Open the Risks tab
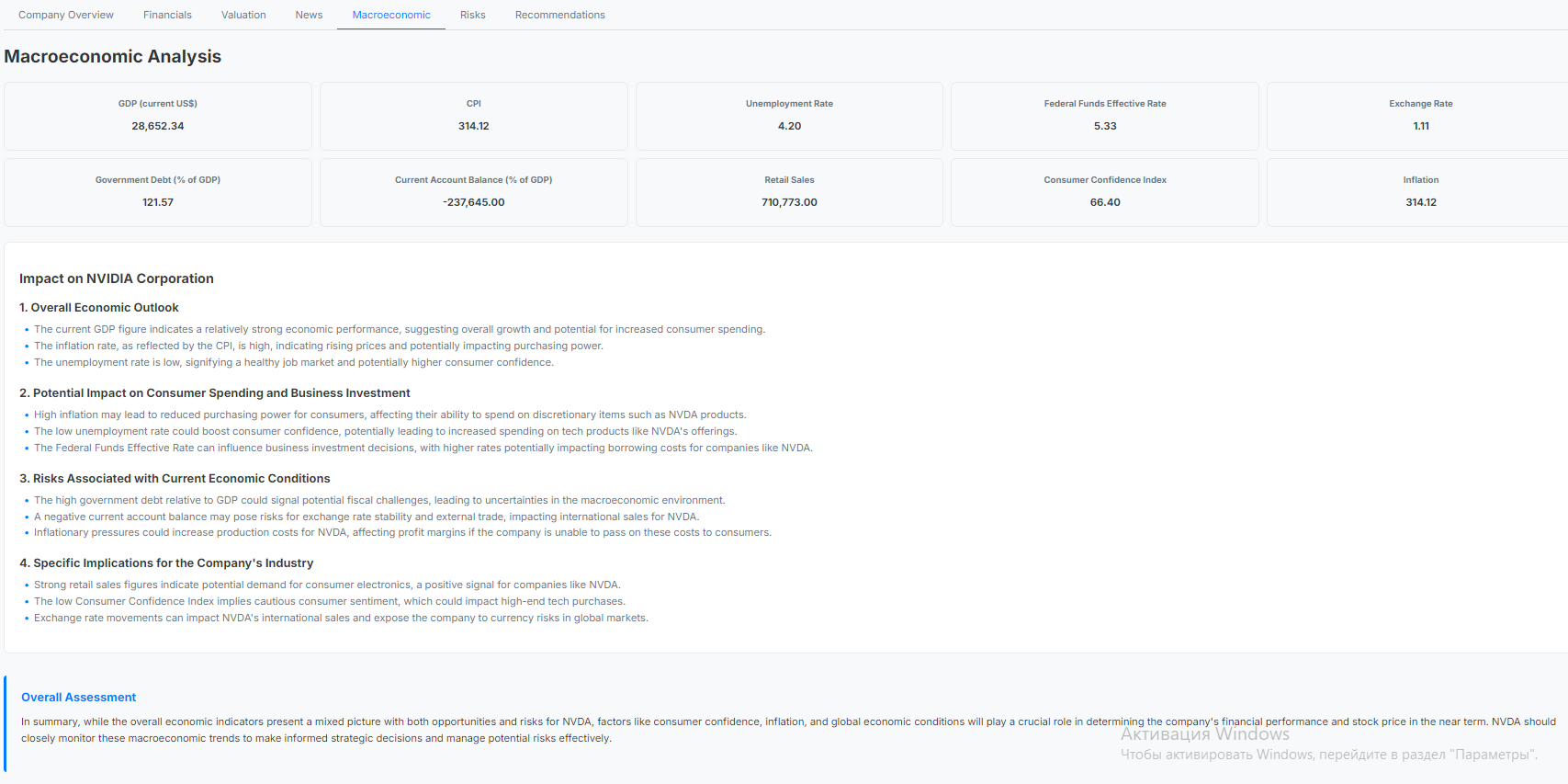This screenshot has height=784, width=1568. click(473, 15)
